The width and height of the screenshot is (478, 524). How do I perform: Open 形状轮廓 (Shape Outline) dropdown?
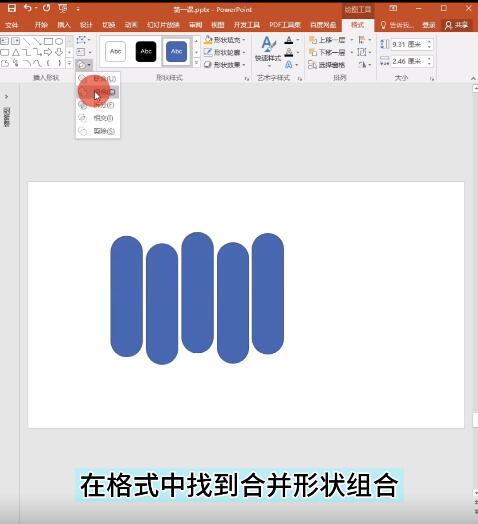(x=225, y=52)
